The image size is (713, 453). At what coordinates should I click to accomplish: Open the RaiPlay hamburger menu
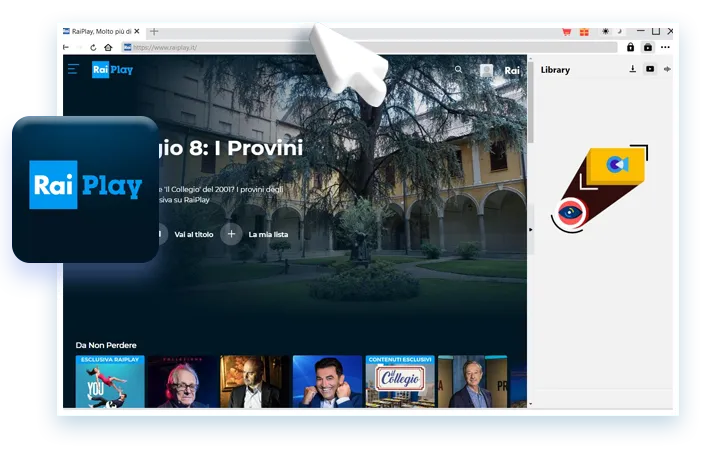73,69
